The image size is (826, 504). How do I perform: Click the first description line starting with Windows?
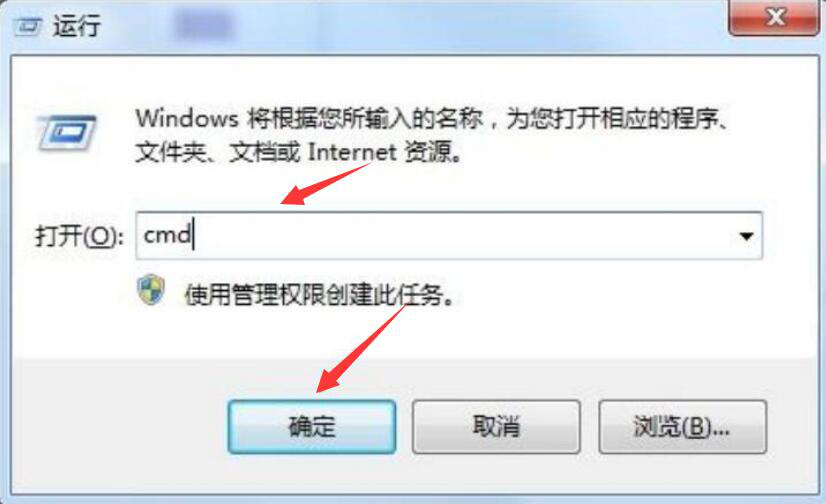(433, 118)
